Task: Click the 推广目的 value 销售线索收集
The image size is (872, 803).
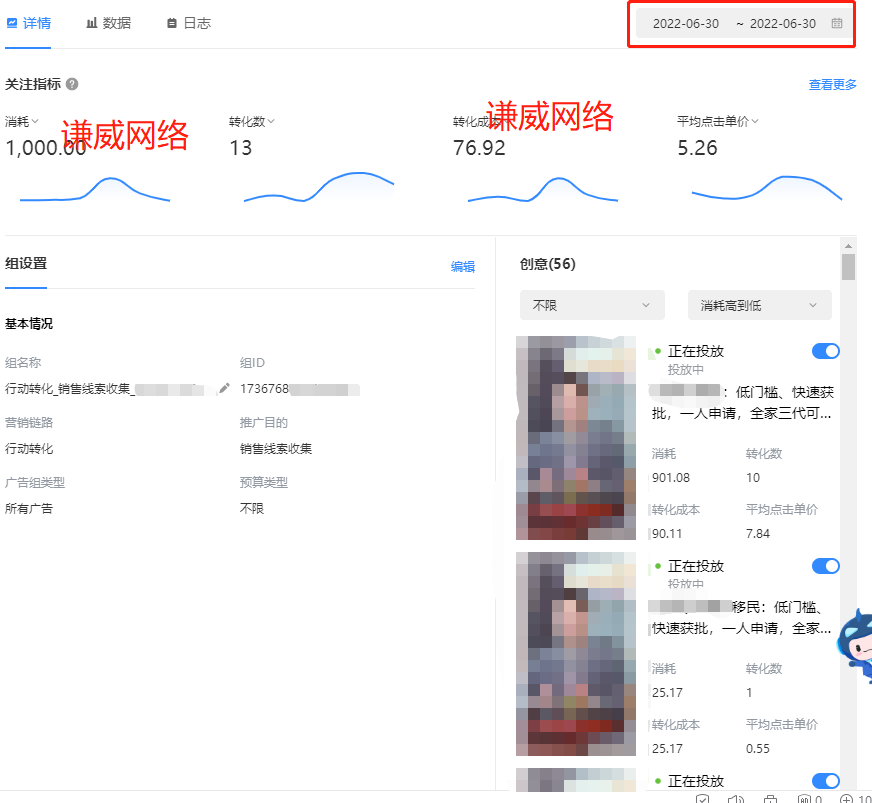Action: [x=276, y=449]
